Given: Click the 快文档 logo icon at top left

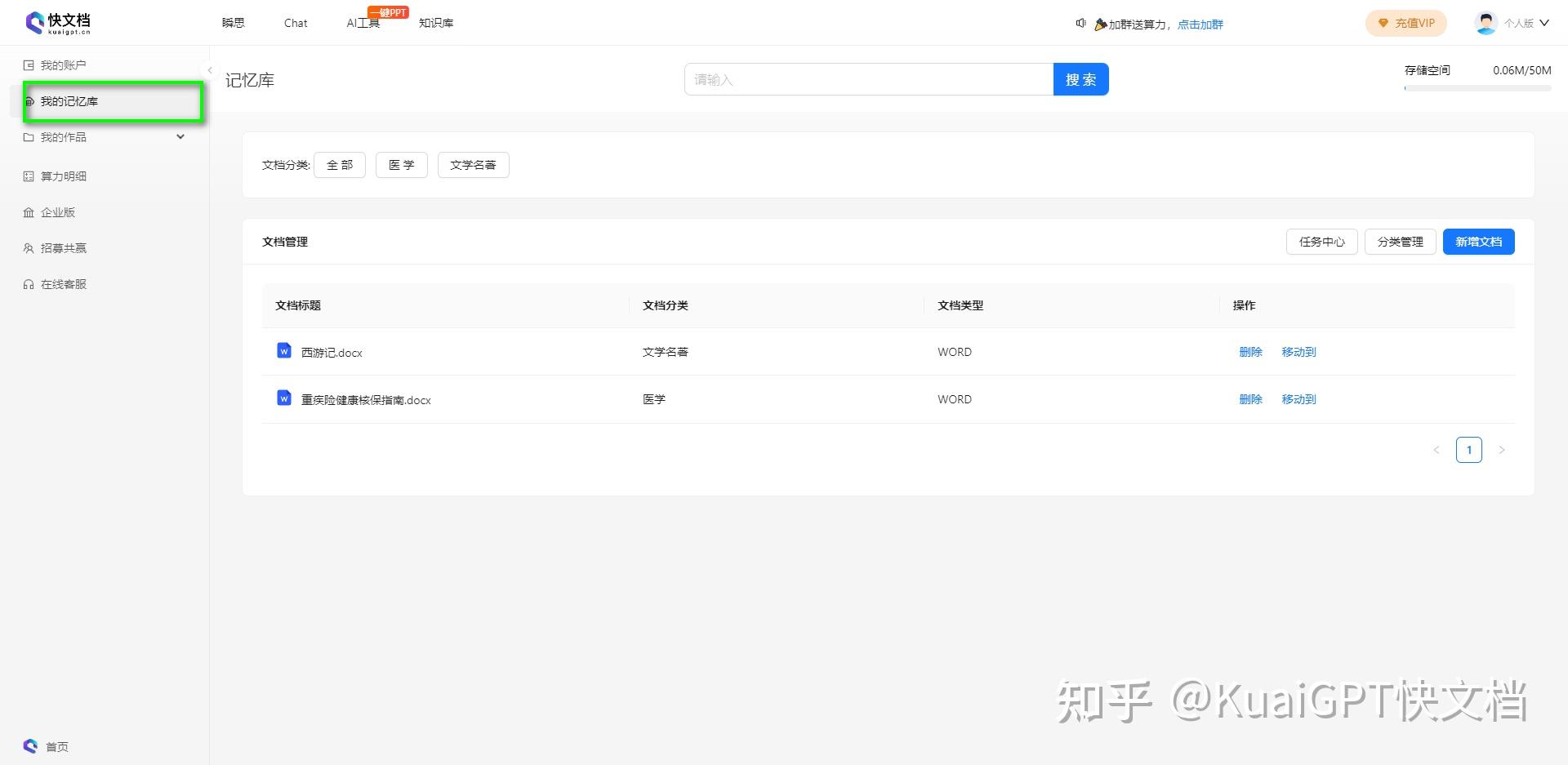Looking at the screenshot, I should click(x=34, y=22).
